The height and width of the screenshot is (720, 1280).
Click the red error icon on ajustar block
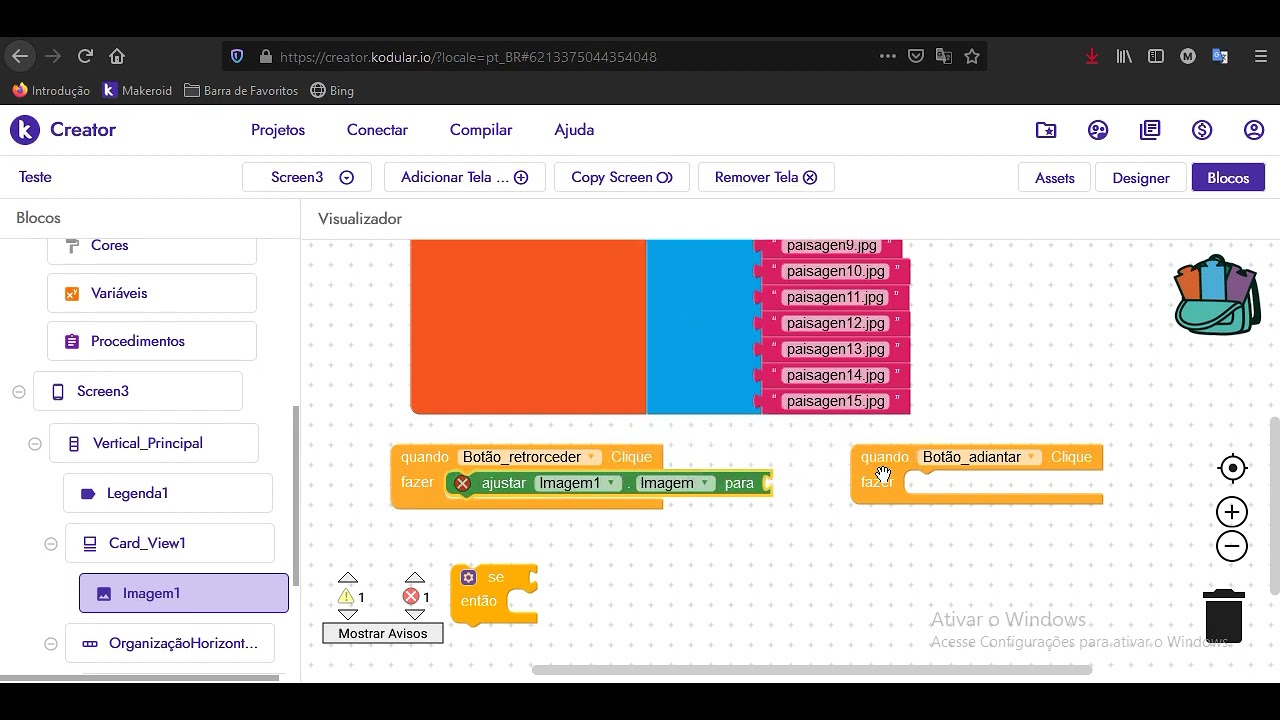point(462,483)
